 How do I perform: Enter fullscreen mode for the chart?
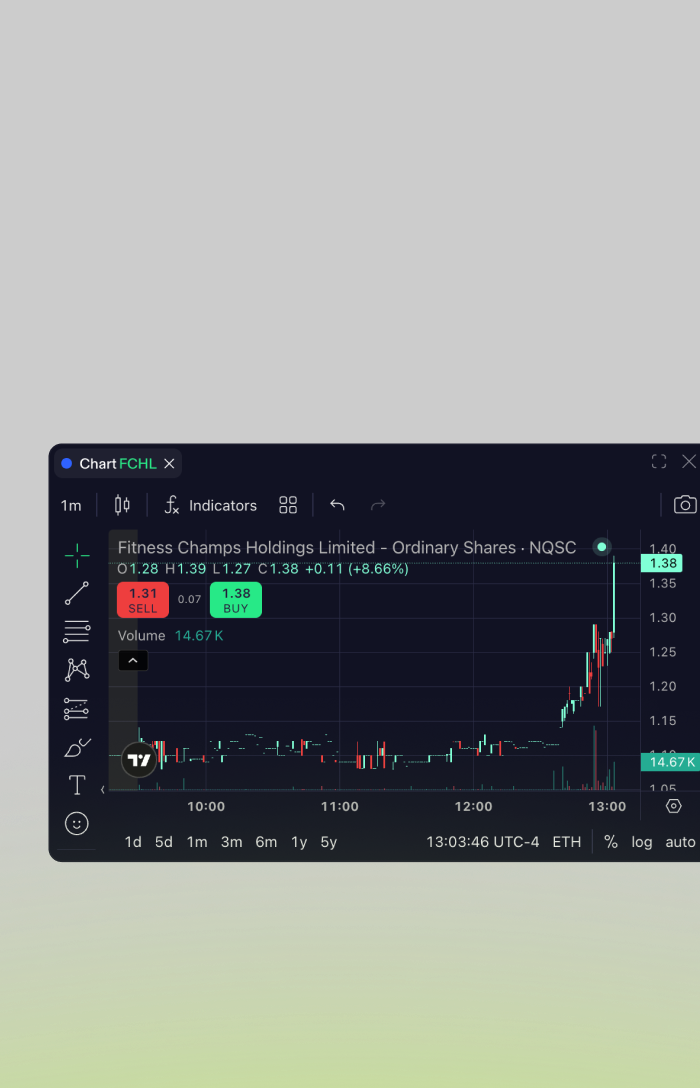[x=659, y=461]
